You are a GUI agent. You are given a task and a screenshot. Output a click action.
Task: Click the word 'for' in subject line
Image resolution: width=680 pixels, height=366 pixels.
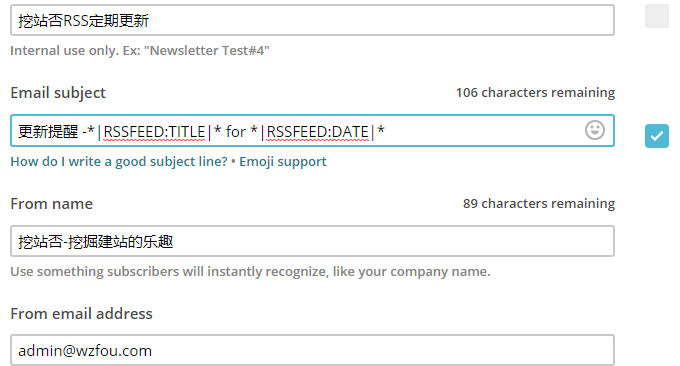(x=235, y=131)
